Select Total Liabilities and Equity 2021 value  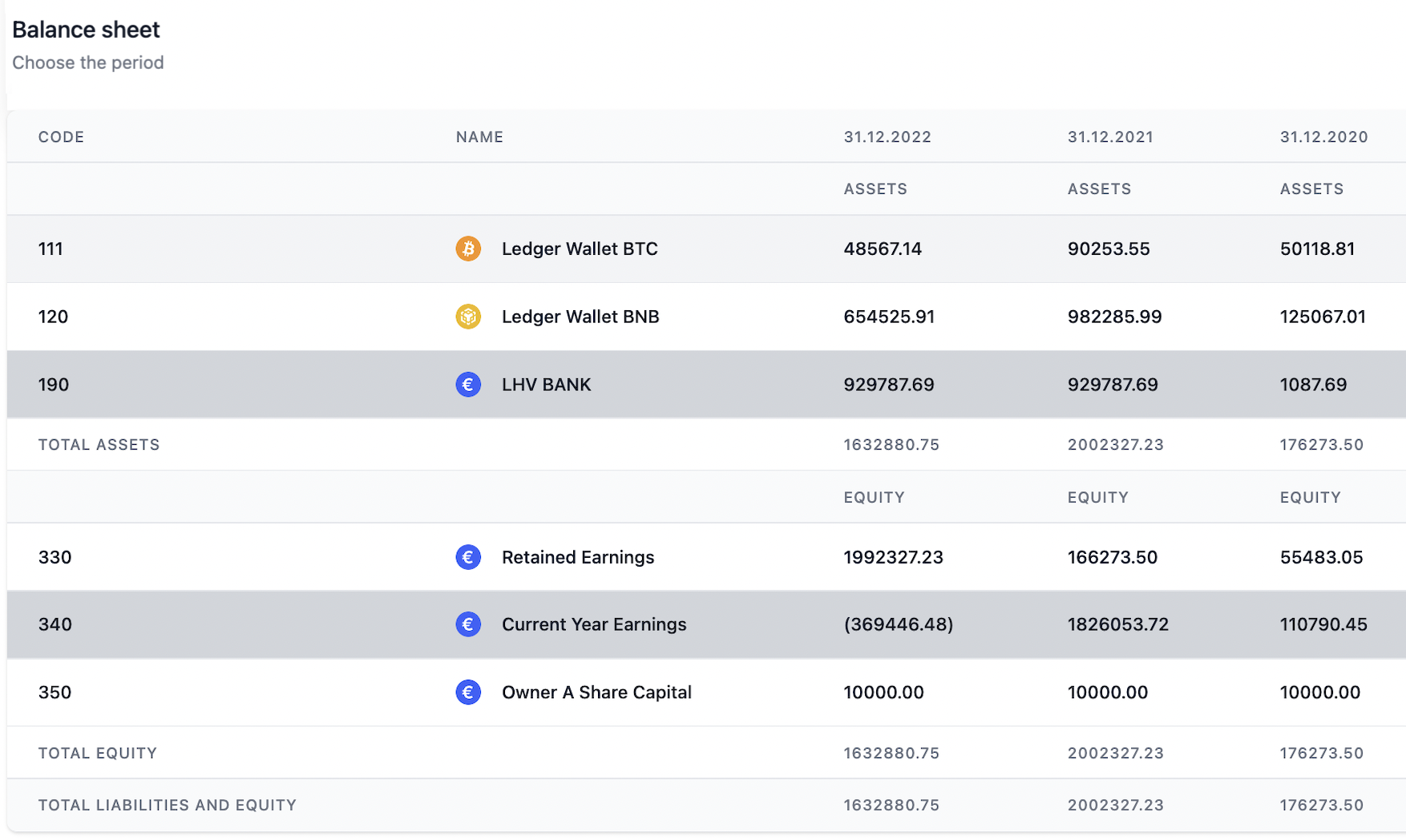click(1116, 806)
